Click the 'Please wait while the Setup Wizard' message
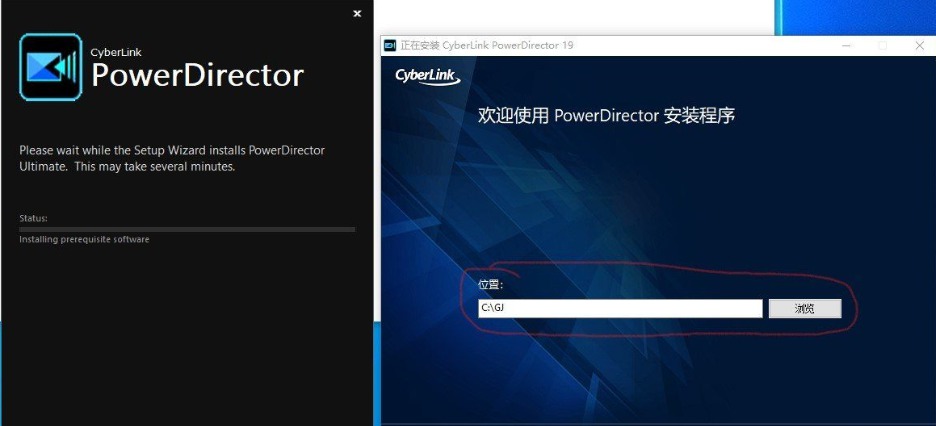The height and width of the screenshot is (426, 936). [x=172, y=158]
